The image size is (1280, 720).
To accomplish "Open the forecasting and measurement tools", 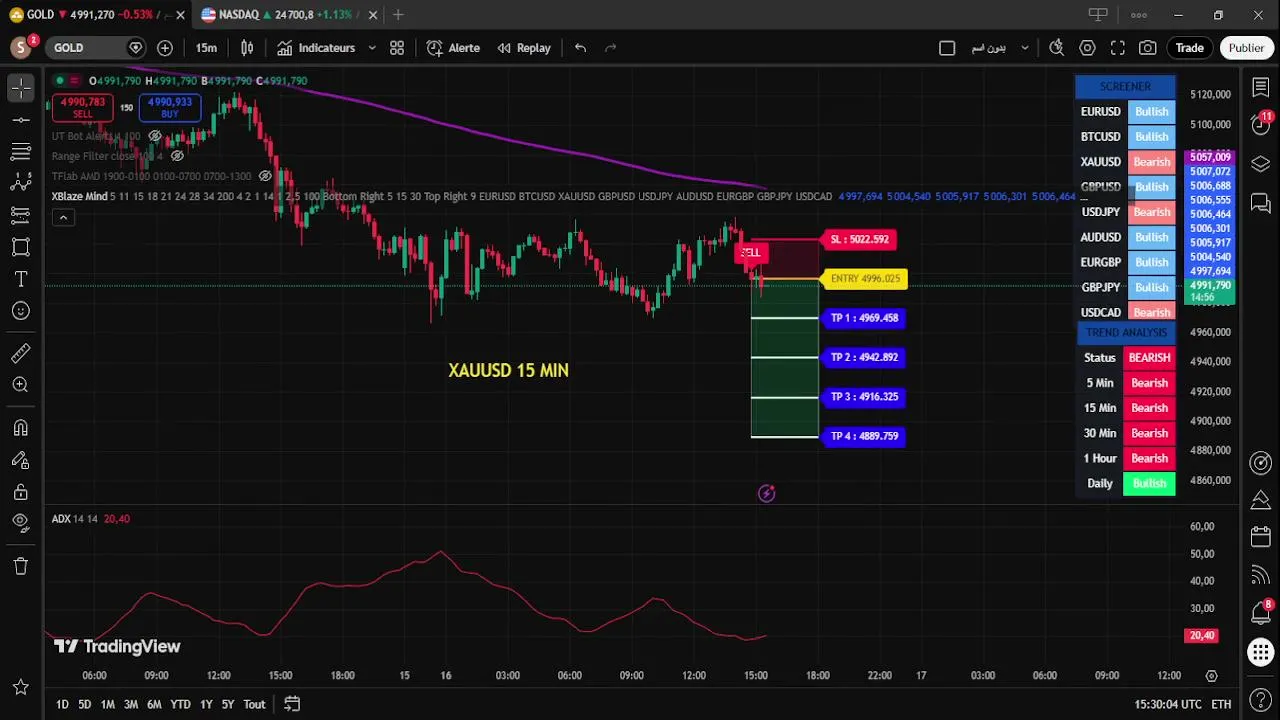I will [x=20, y=215].
